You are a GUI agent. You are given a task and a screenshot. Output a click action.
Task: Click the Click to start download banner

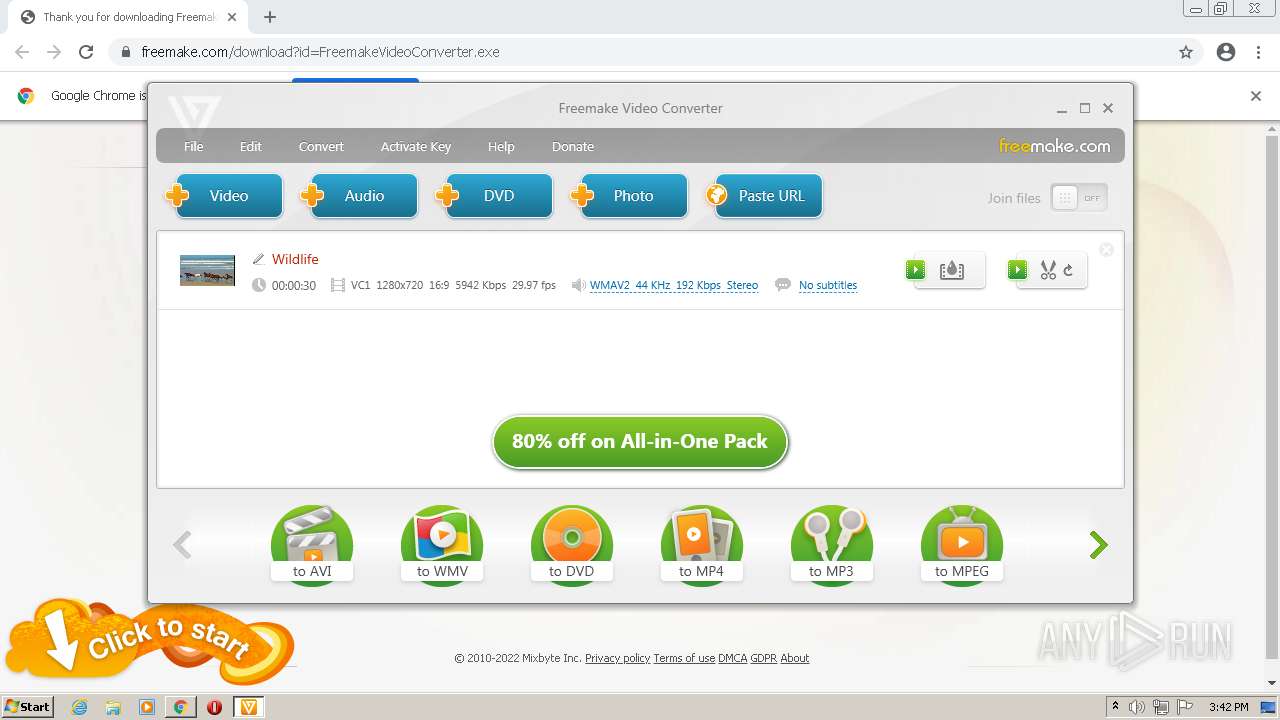click(x=148, y=640)
